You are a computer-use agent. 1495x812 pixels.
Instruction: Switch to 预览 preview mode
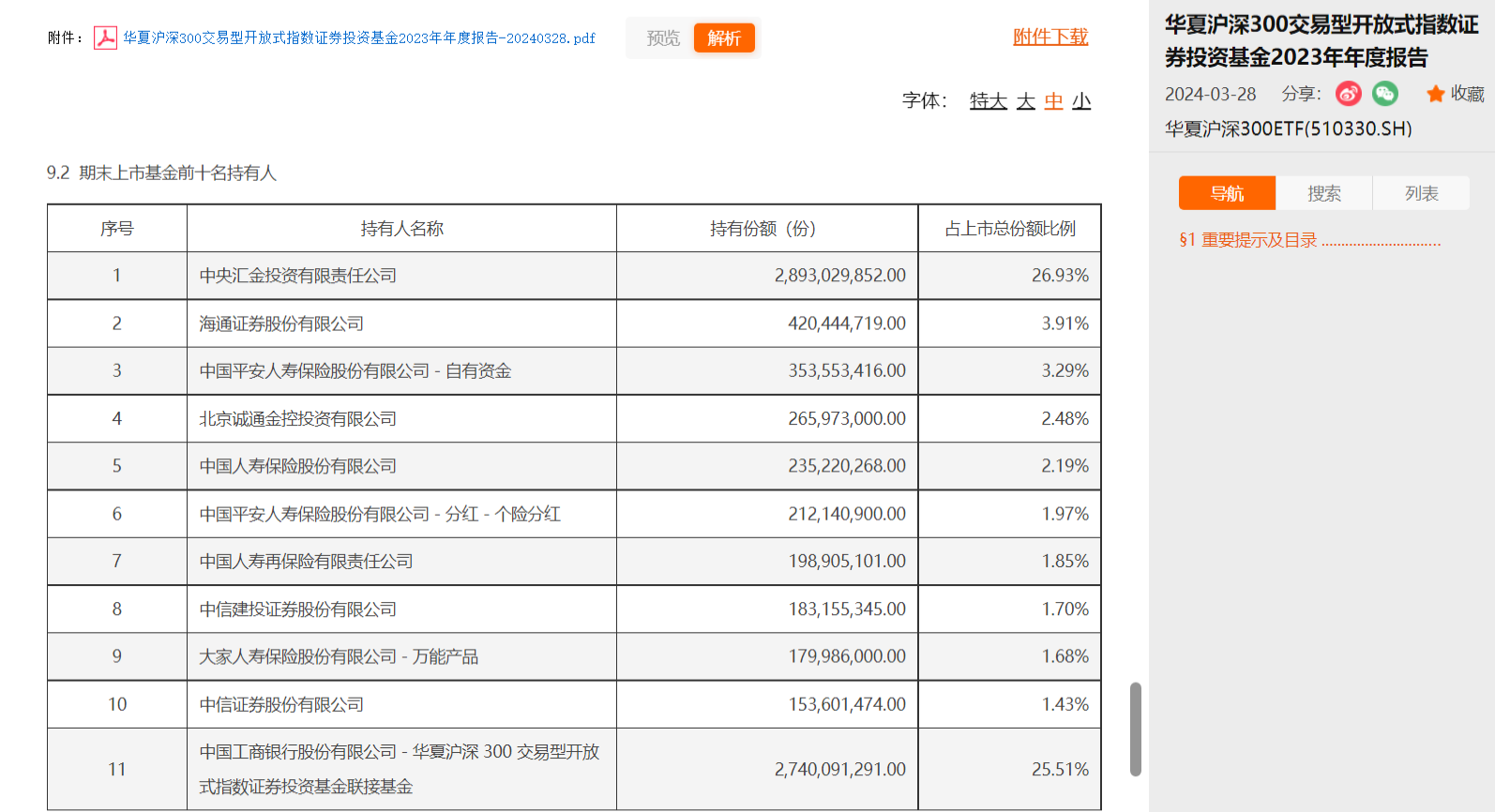[x=663, y=38]
